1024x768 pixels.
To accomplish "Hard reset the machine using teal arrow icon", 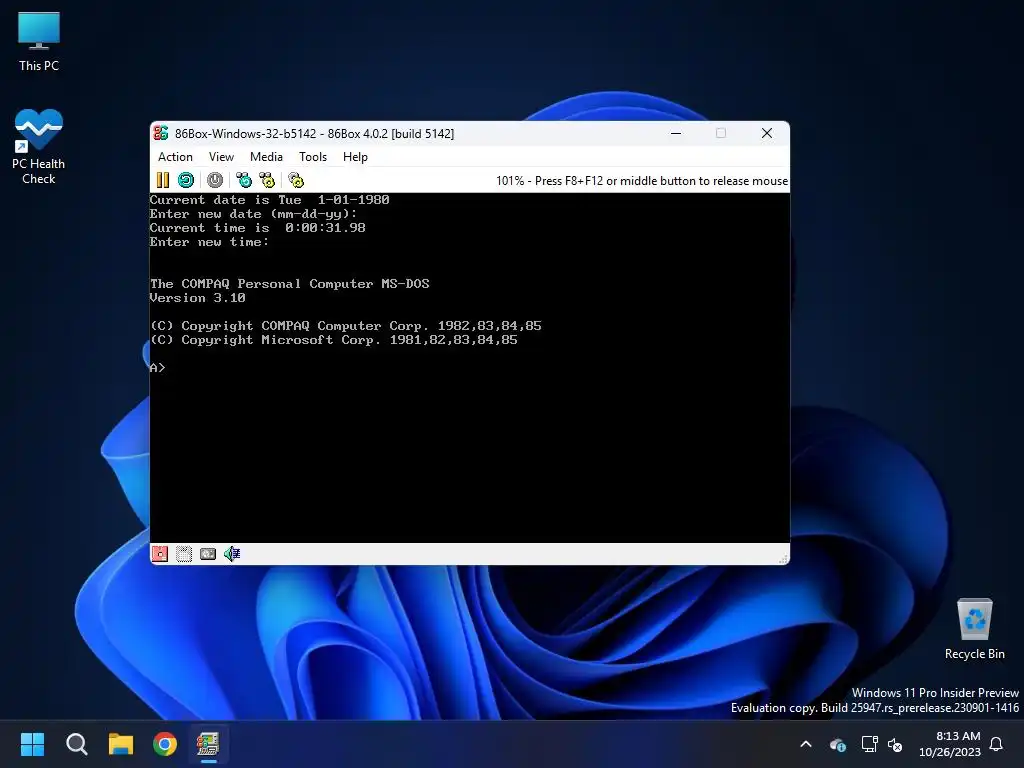I will [186, 180].
